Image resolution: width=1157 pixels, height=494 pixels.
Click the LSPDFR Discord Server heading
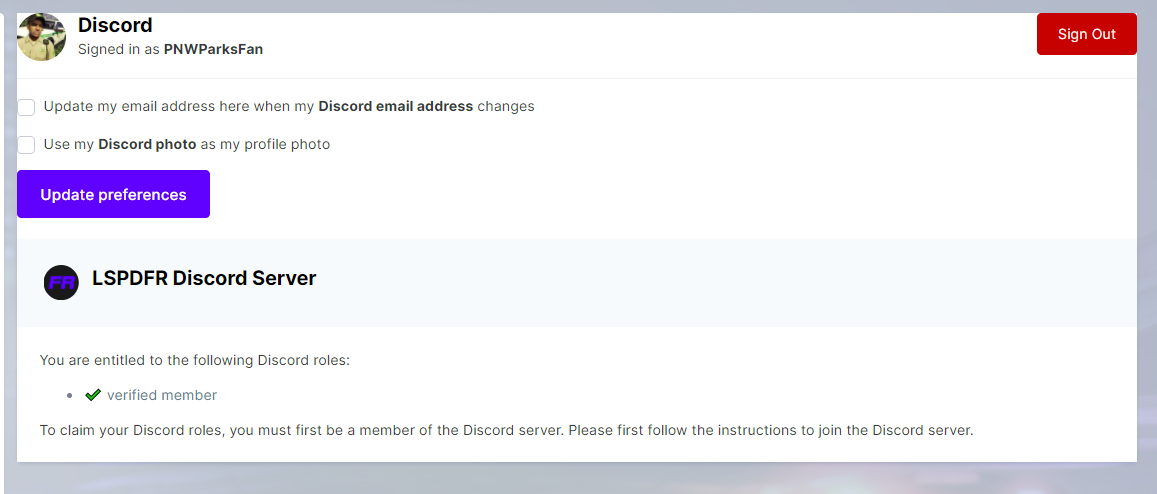[204, 279]
